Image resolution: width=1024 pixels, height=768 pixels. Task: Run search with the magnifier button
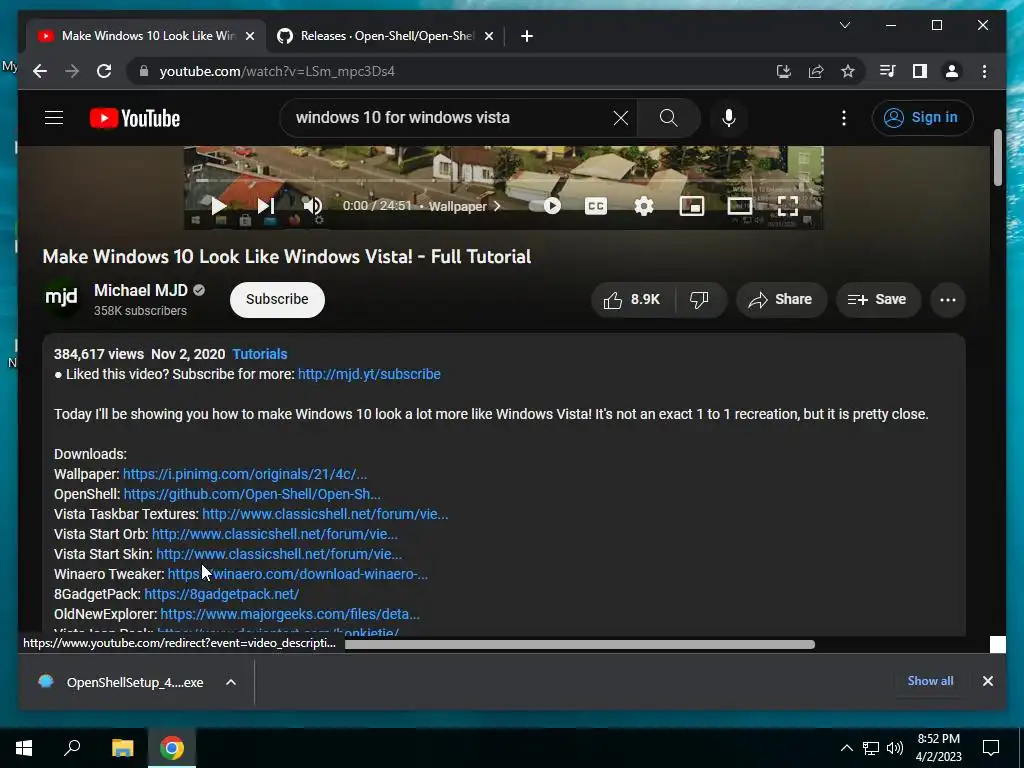tap(668, 118)
